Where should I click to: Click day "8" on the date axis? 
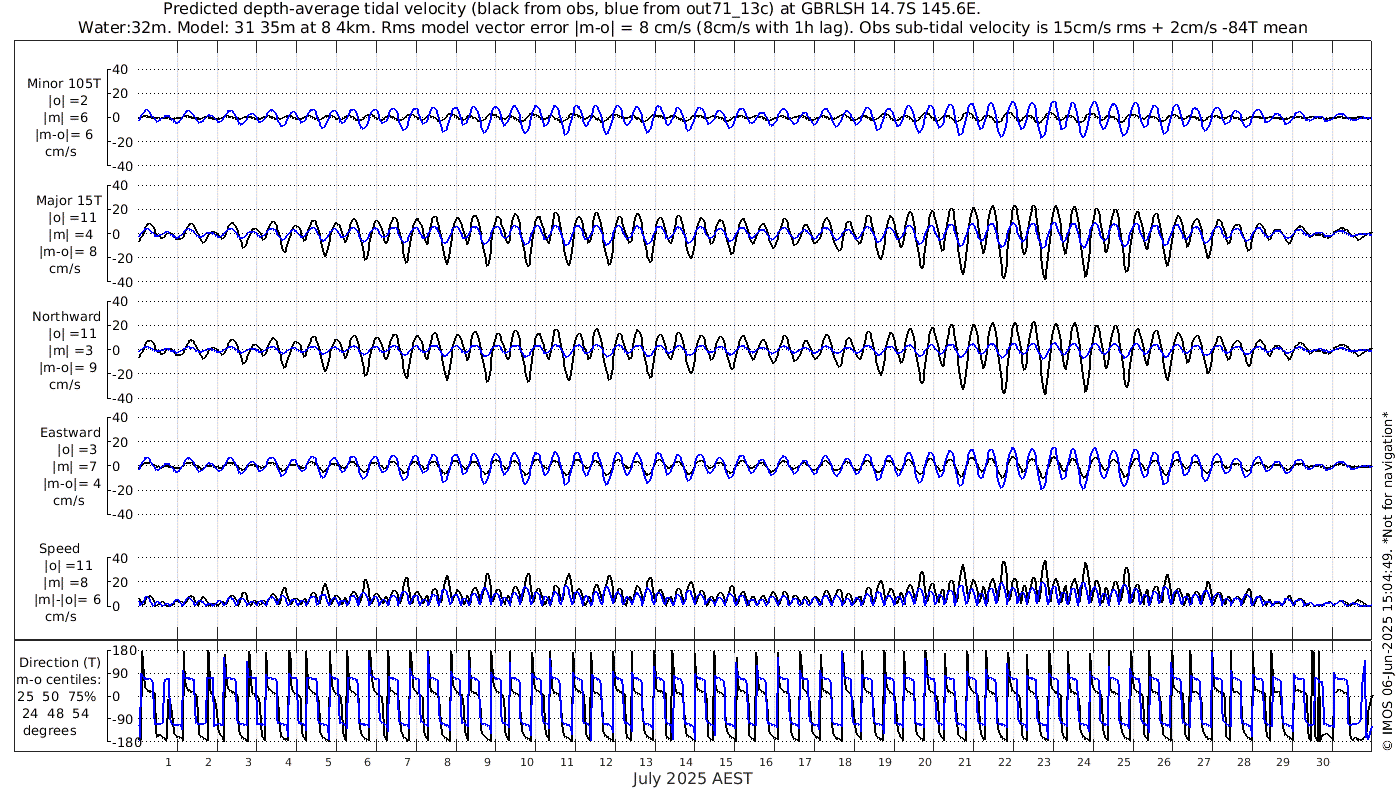point(447,762)
